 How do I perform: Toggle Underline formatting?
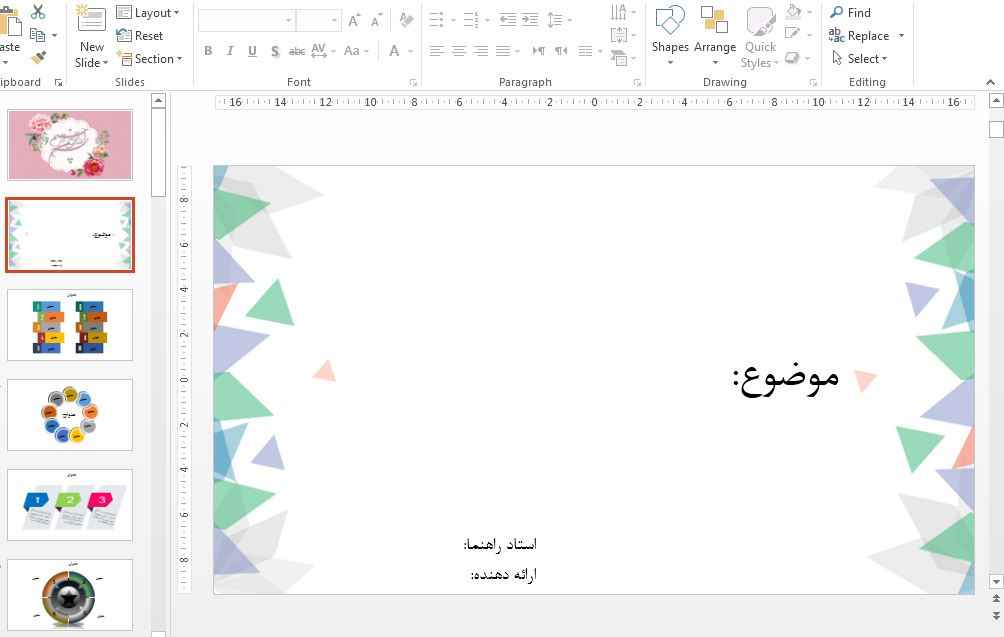pos(252,51)
